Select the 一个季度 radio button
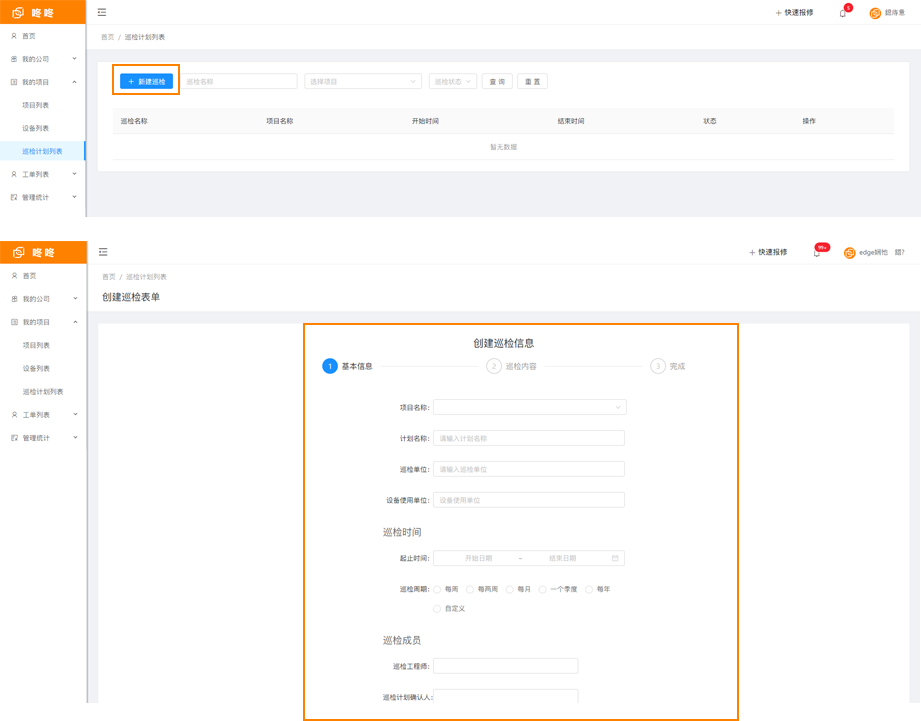The height and width of the screenshot is (721, 921). 543,589
